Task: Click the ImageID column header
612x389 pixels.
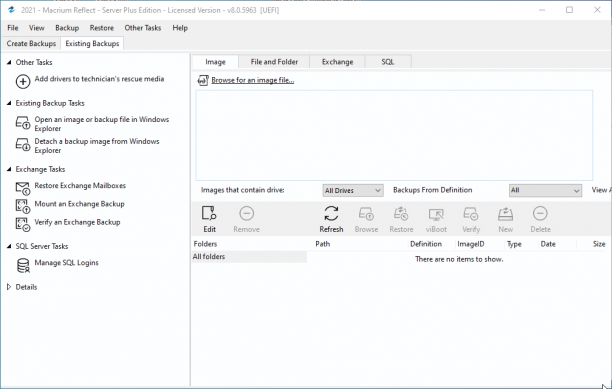Action: coord(471,244)
